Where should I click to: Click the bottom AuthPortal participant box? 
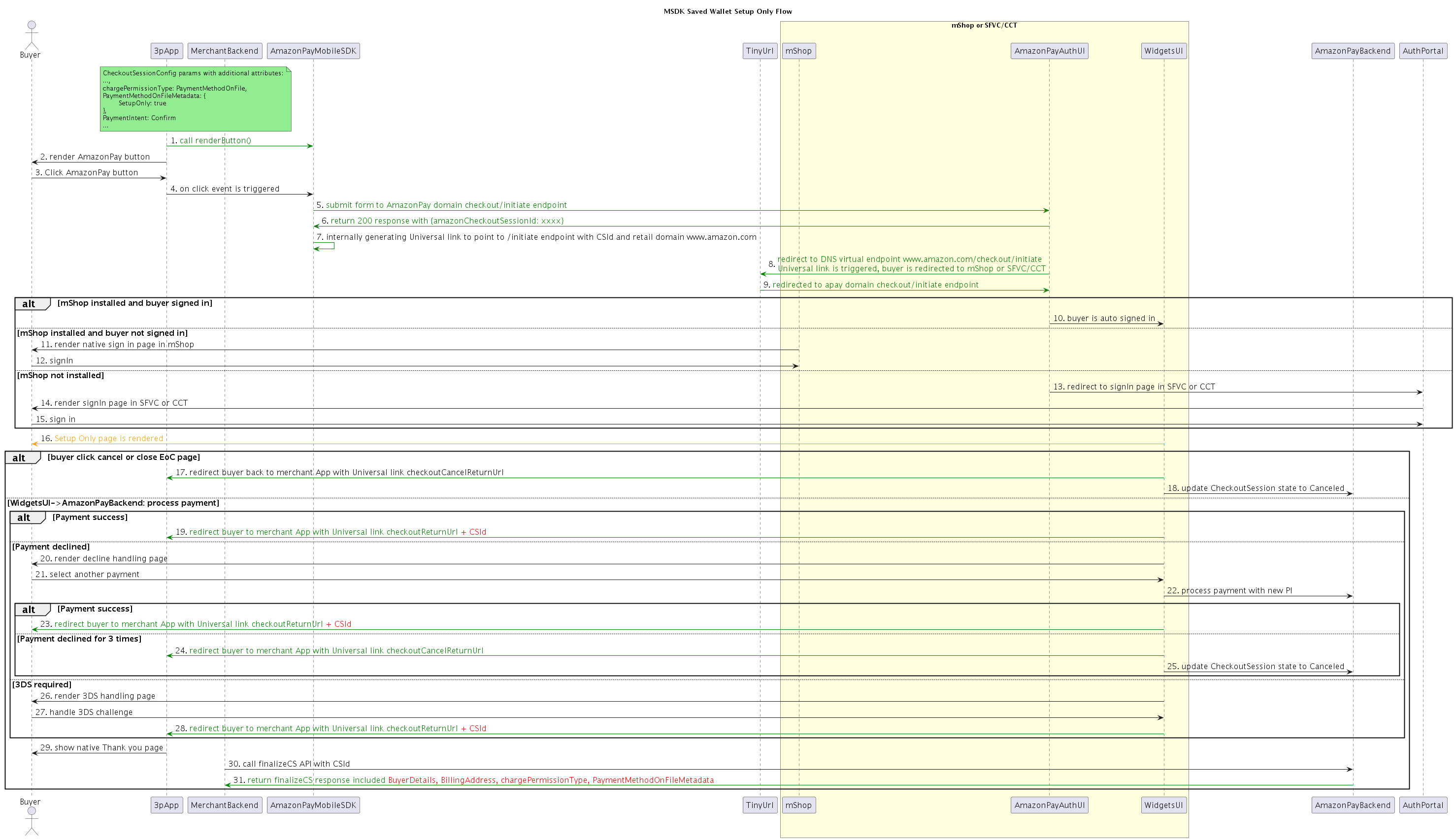coord(1422,805)
